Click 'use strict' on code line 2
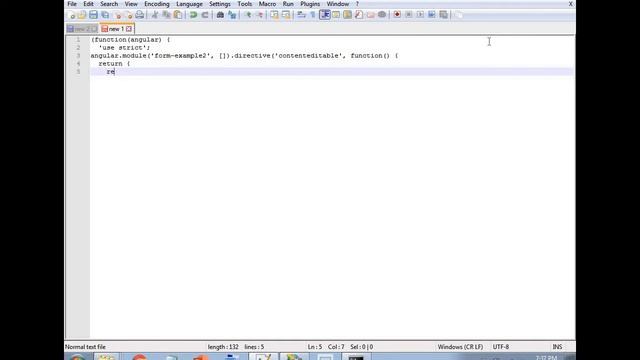This screenshot has width=640, height=360. tap(124, 48)
